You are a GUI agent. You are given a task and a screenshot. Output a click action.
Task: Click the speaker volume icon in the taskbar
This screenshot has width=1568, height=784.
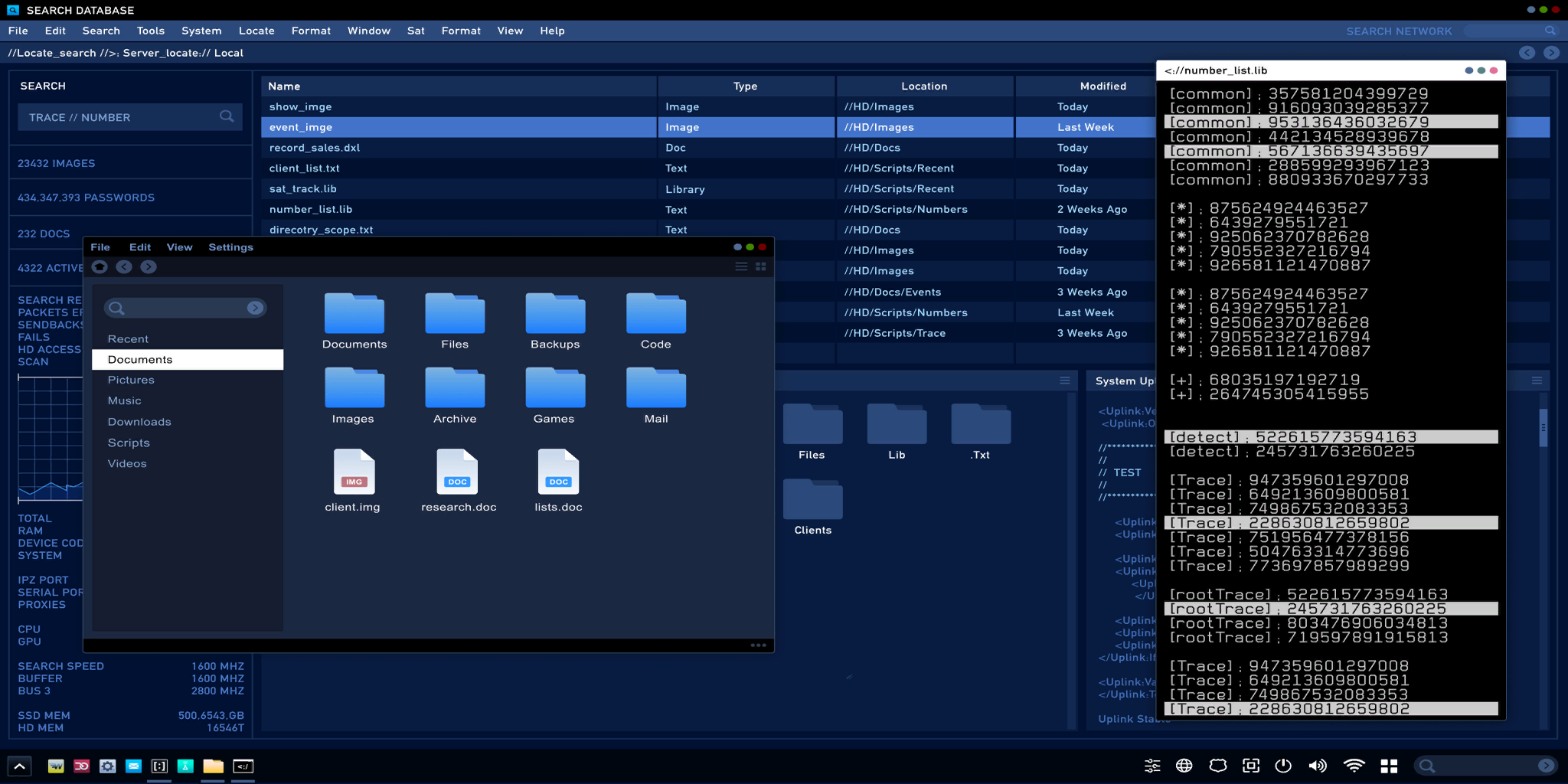click(x=1318, y=766)
